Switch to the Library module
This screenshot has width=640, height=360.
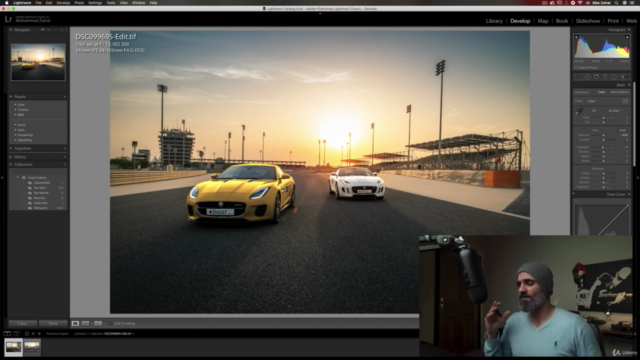[494, 21]
